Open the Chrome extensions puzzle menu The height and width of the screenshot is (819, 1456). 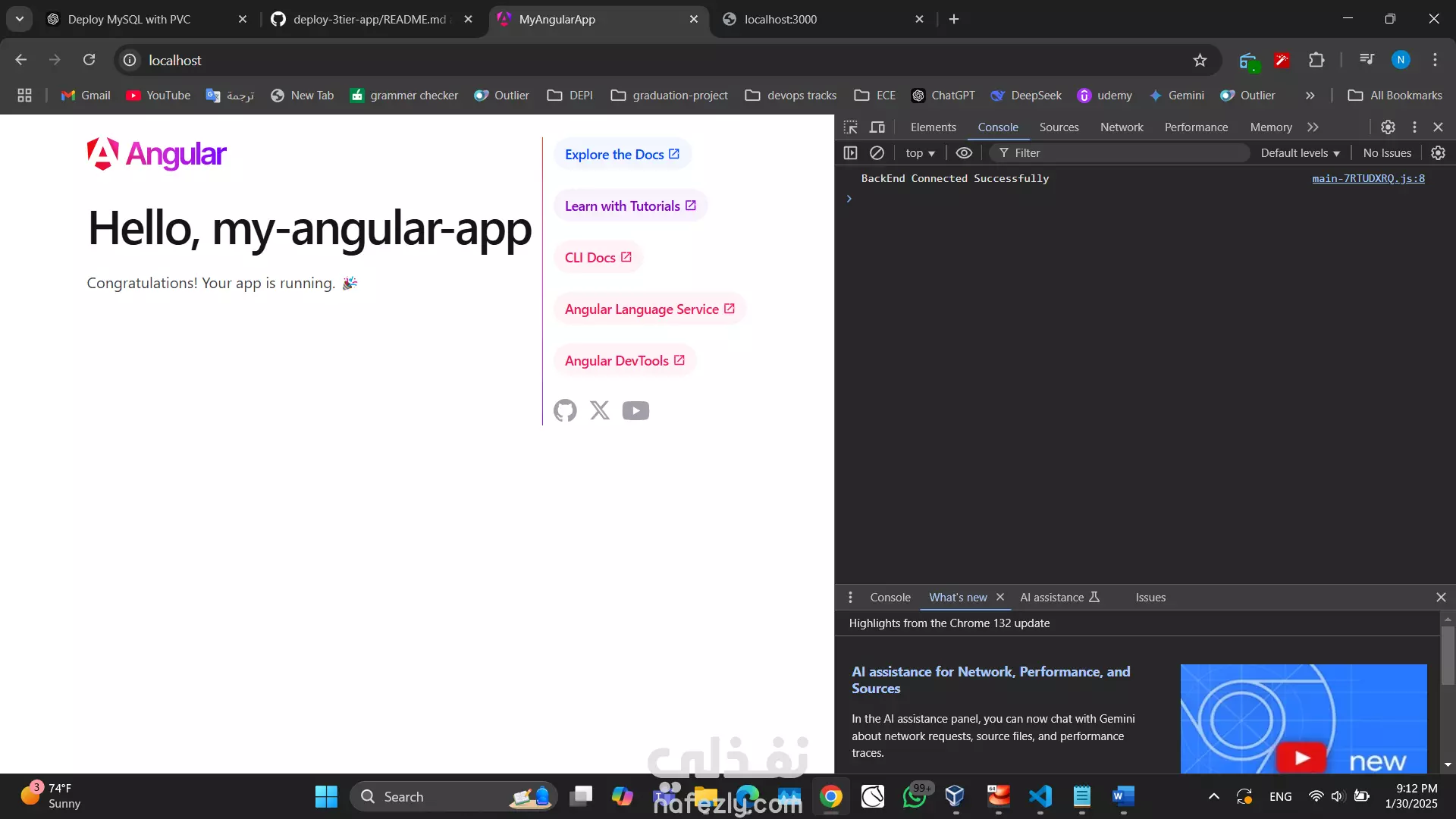[1317, 60]
